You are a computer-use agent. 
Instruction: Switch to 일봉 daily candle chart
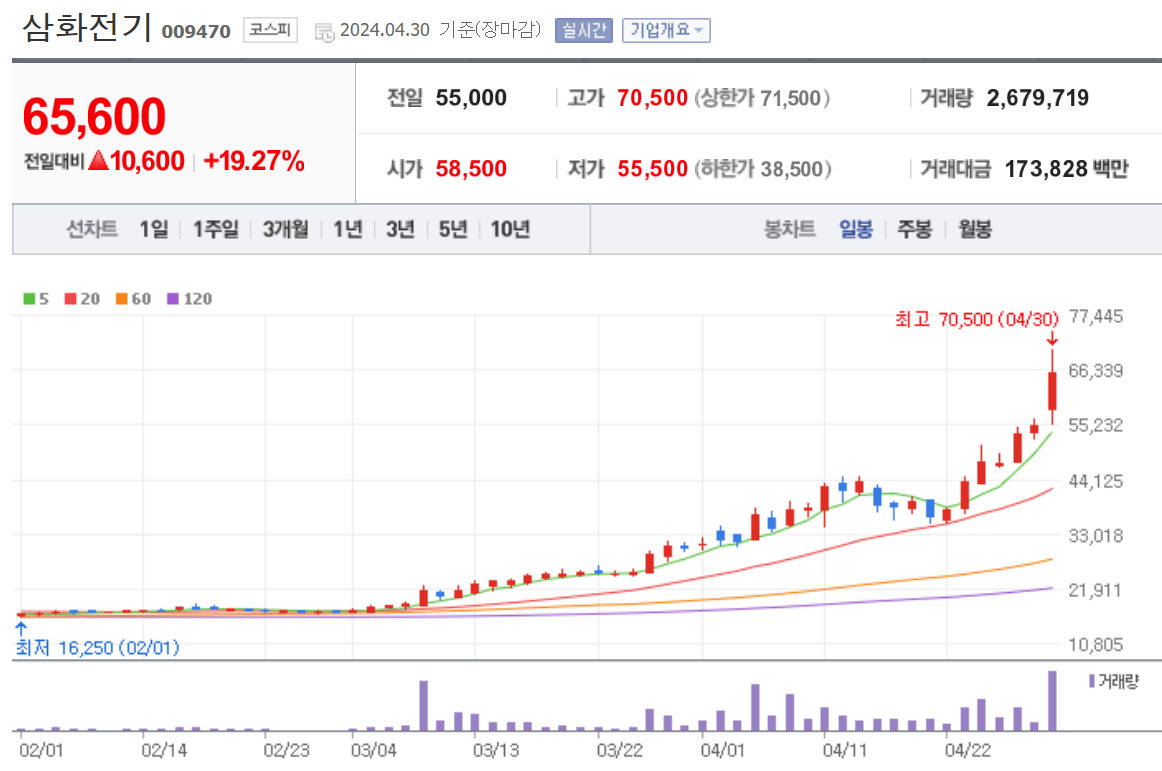[856, 229]
